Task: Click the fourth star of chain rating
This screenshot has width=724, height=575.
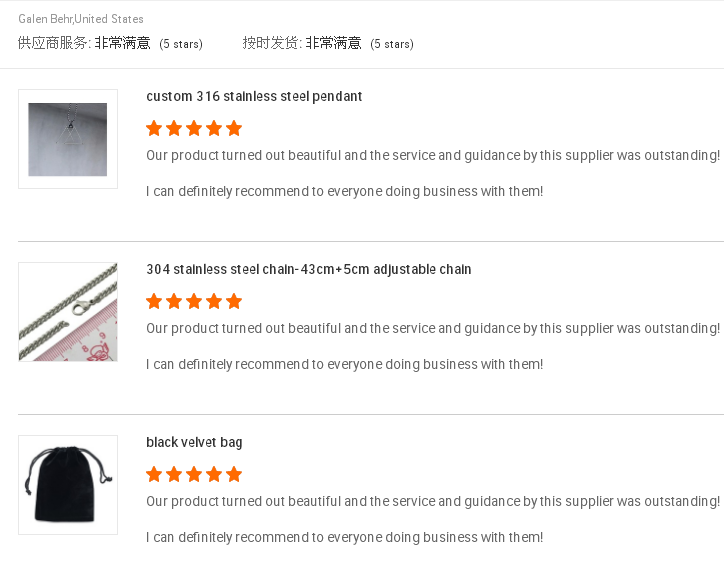Action: [214, 301]
